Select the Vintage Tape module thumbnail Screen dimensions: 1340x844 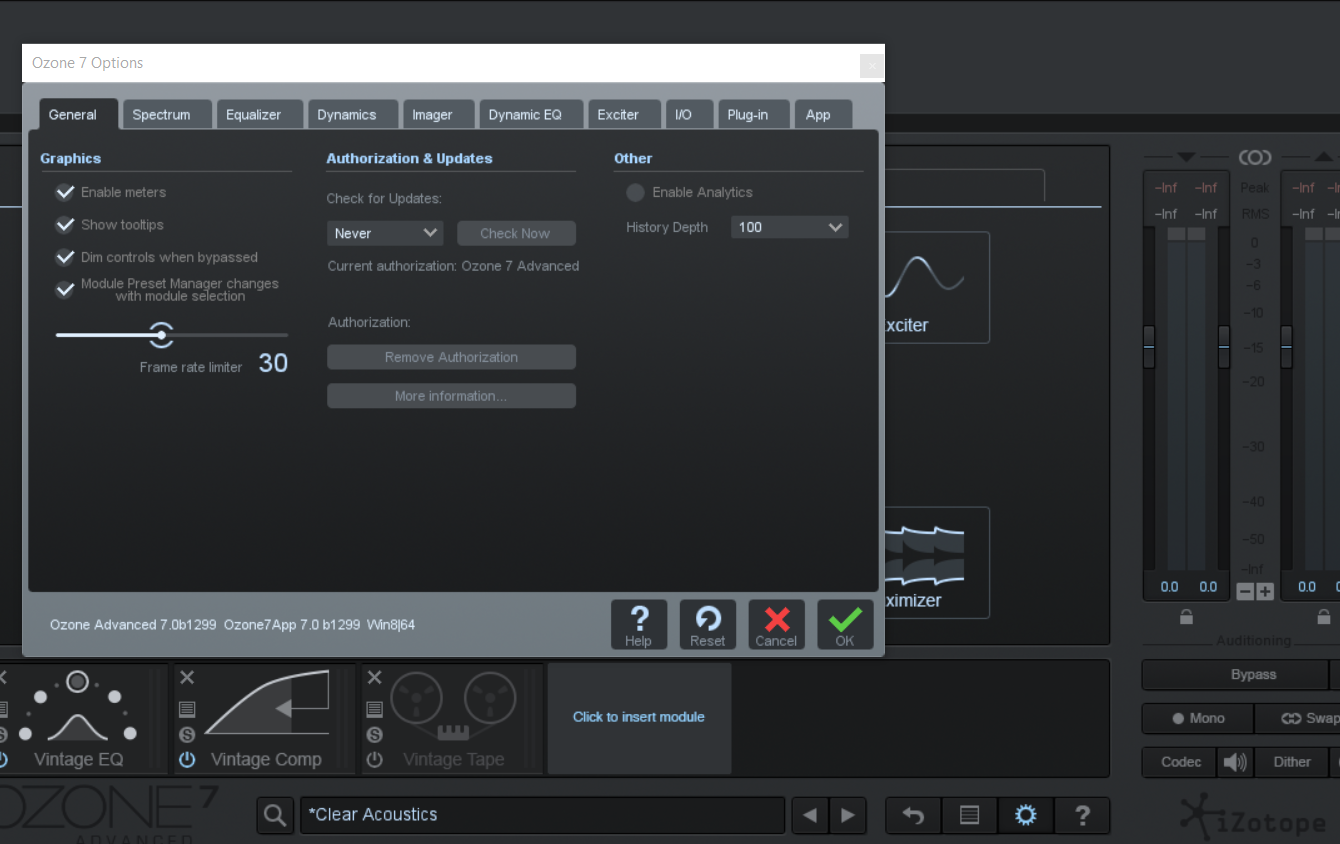point(454,718)
